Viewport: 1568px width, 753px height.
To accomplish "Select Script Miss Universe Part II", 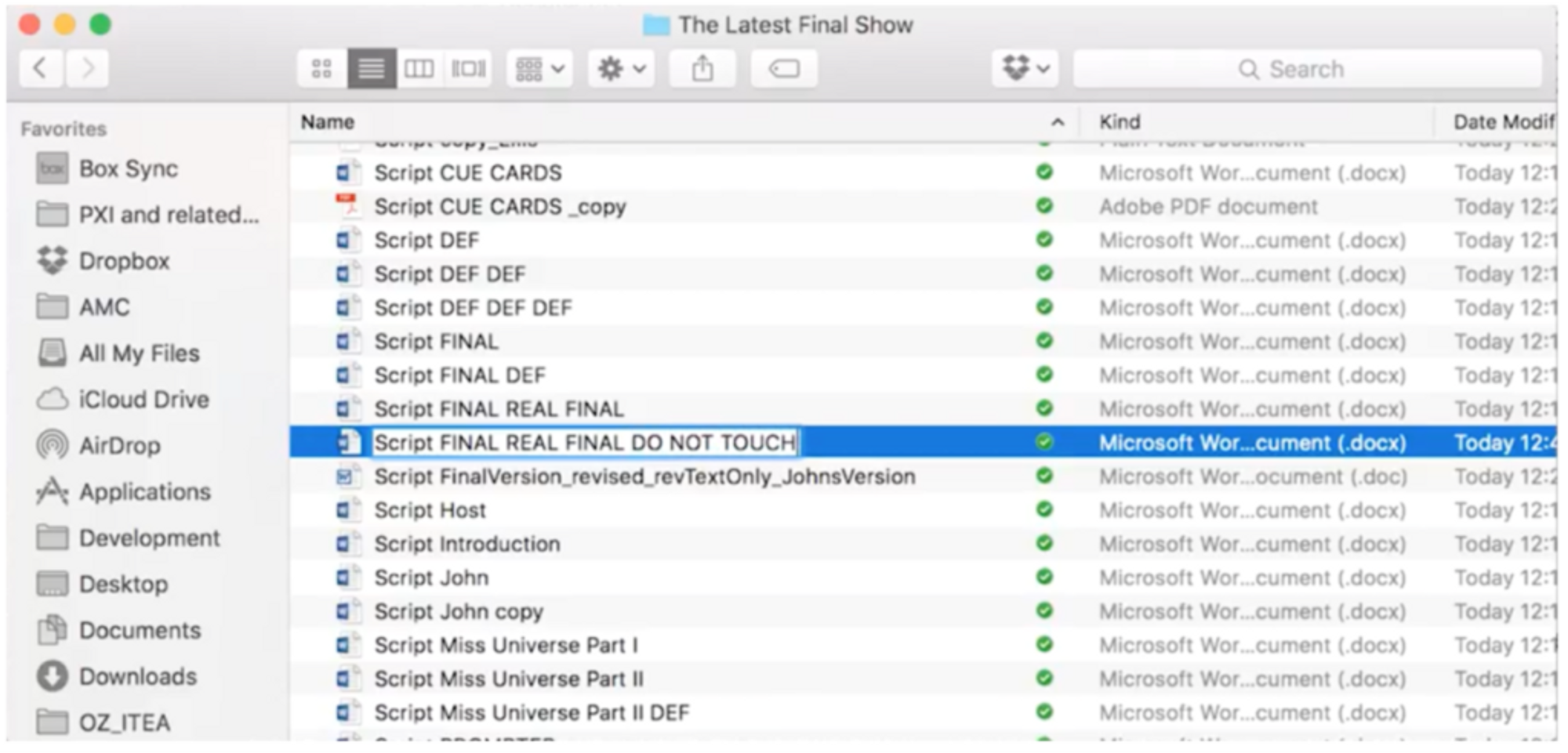I will point(509,679).
